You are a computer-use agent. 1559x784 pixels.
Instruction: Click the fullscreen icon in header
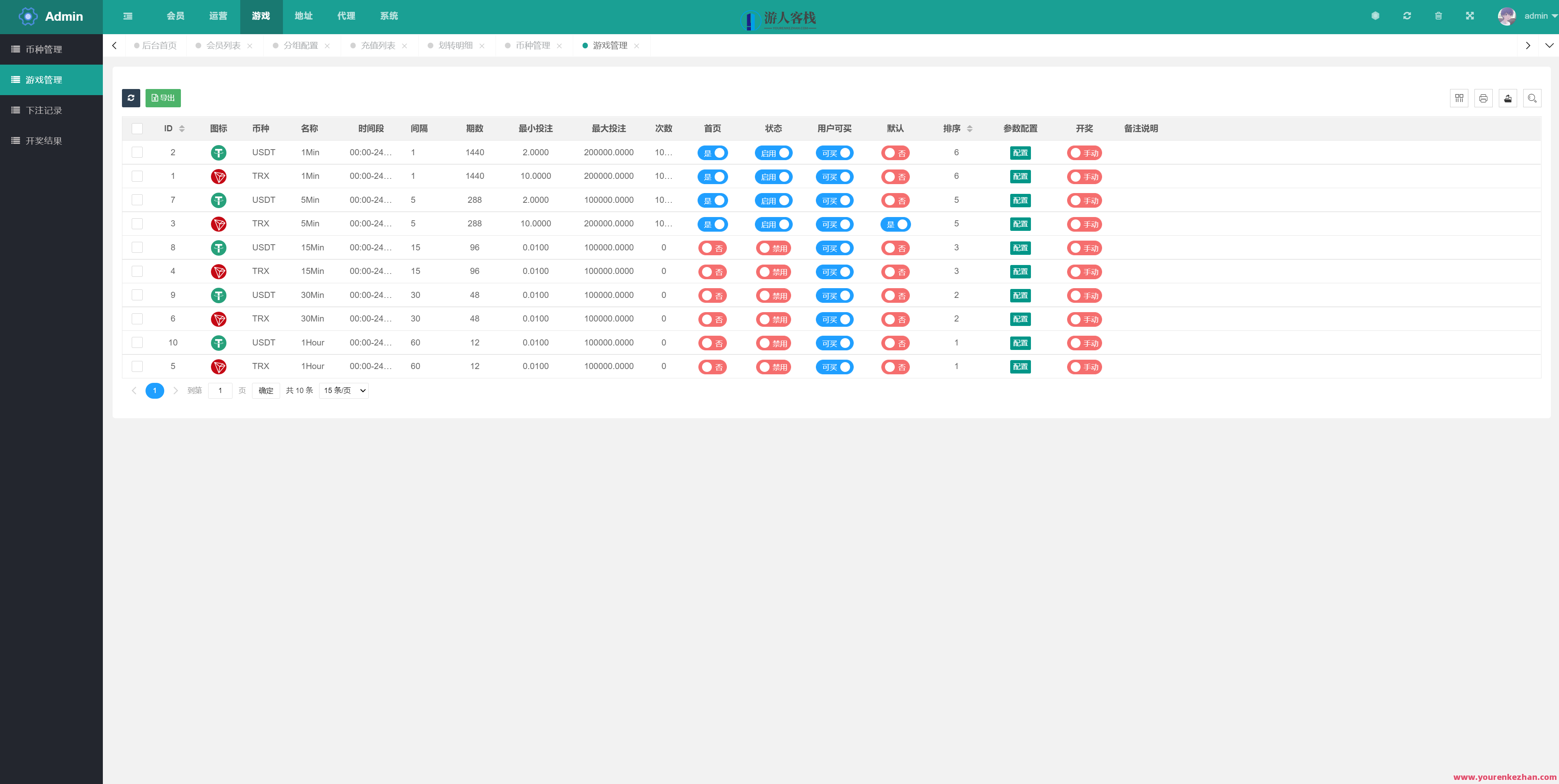1470,16
